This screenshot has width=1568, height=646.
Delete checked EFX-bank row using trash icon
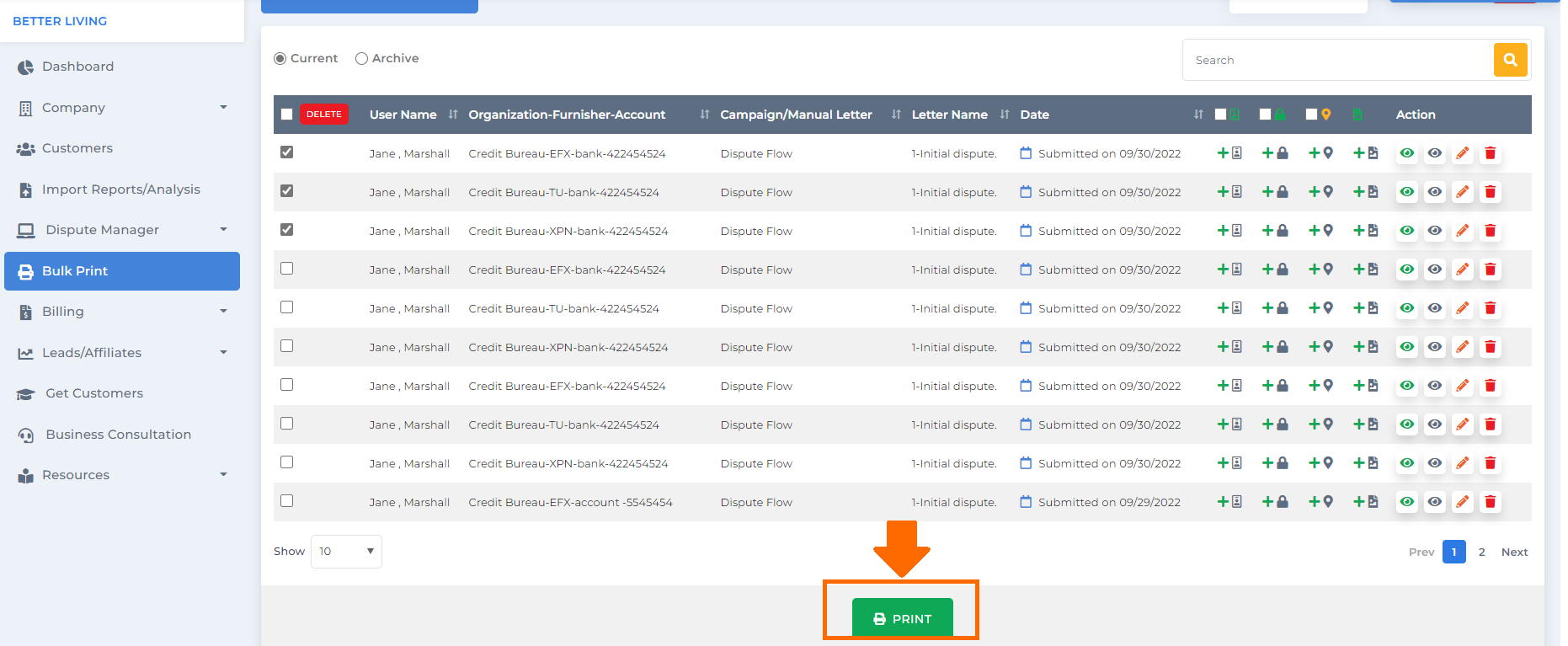1491,153
